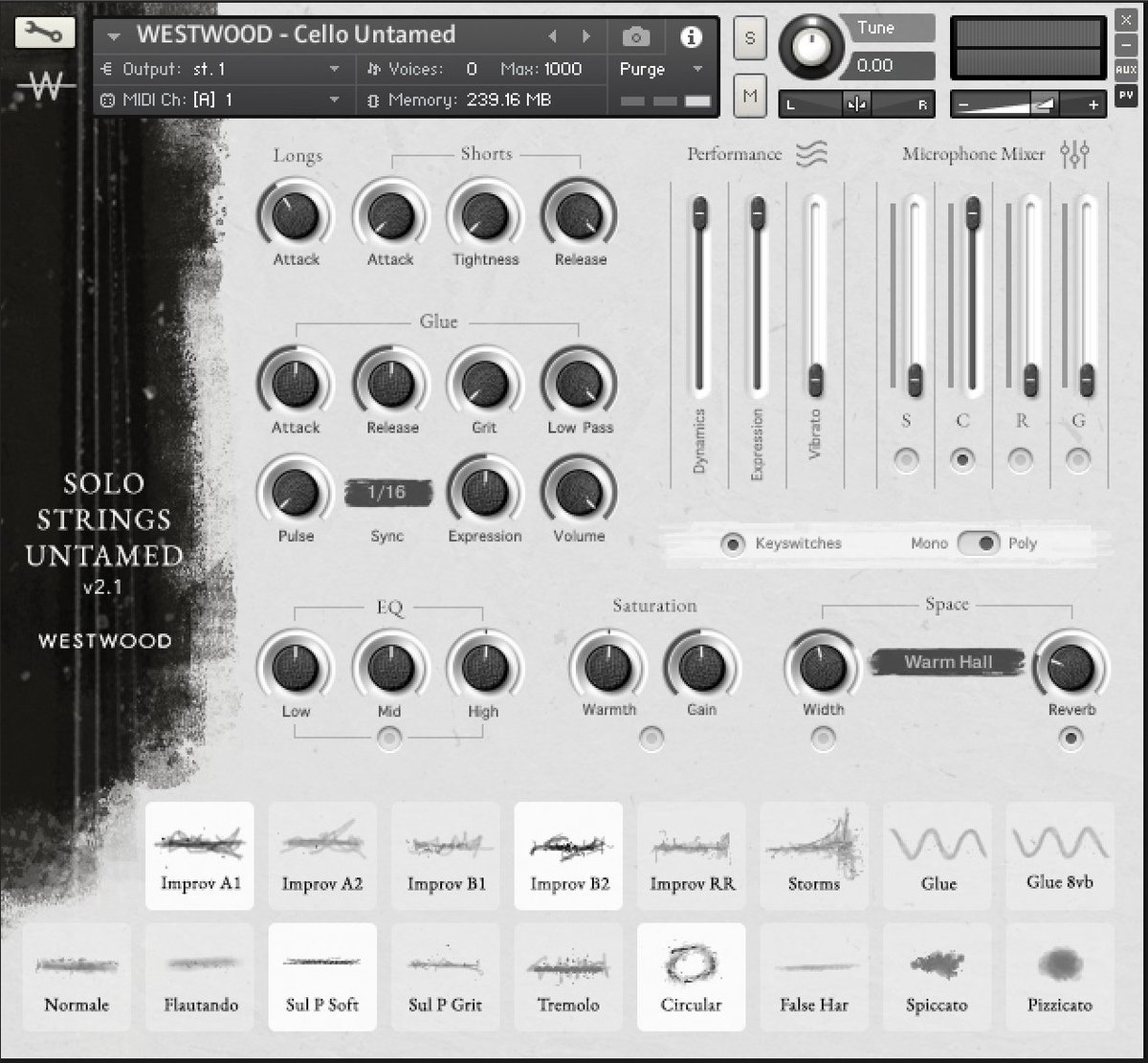Select the Improv B2 articulation
Image resolution: width=1148 pixels, height=1063 pixels.
568,855
